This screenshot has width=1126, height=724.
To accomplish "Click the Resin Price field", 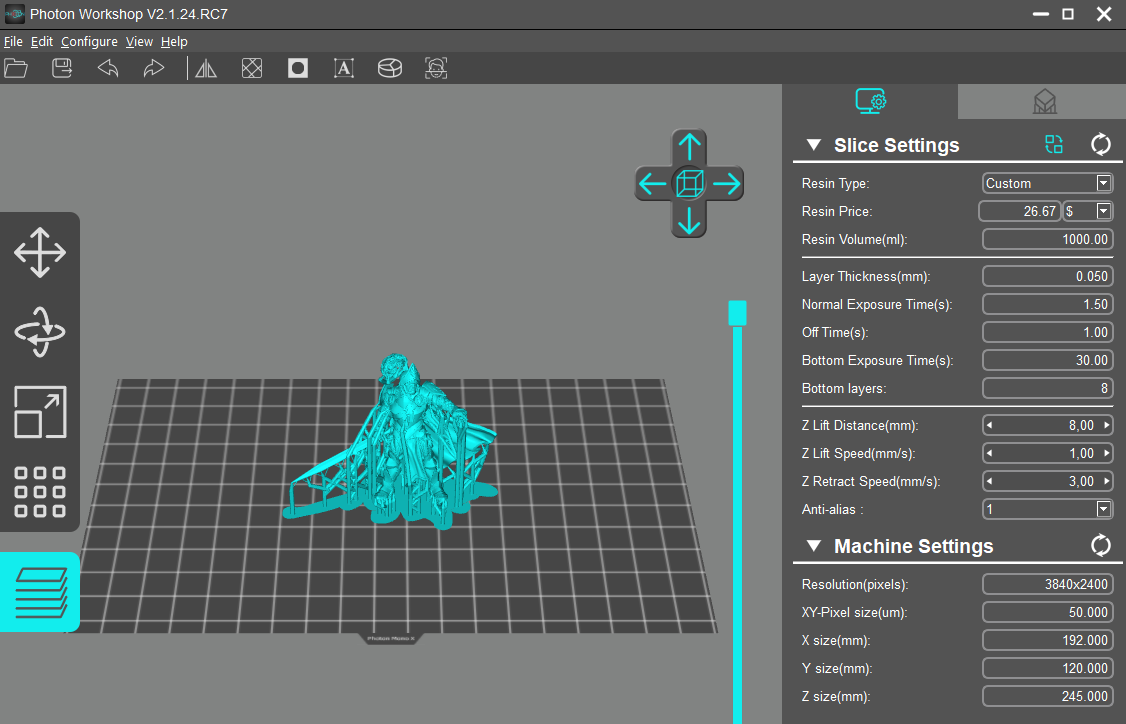I will (x=1019, y=211).
